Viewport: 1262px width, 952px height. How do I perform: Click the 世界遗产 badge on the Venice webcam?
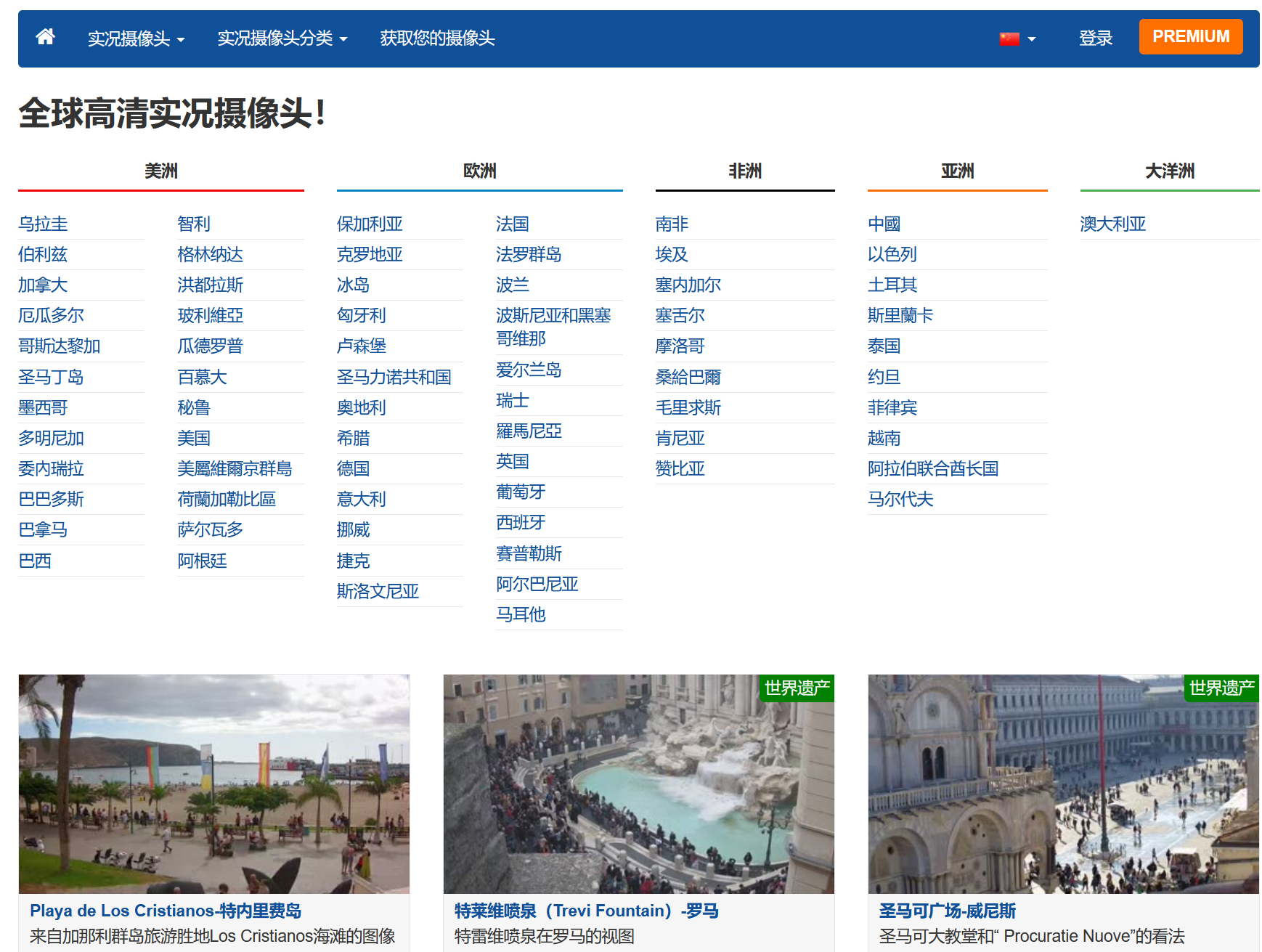(1221, 689)
